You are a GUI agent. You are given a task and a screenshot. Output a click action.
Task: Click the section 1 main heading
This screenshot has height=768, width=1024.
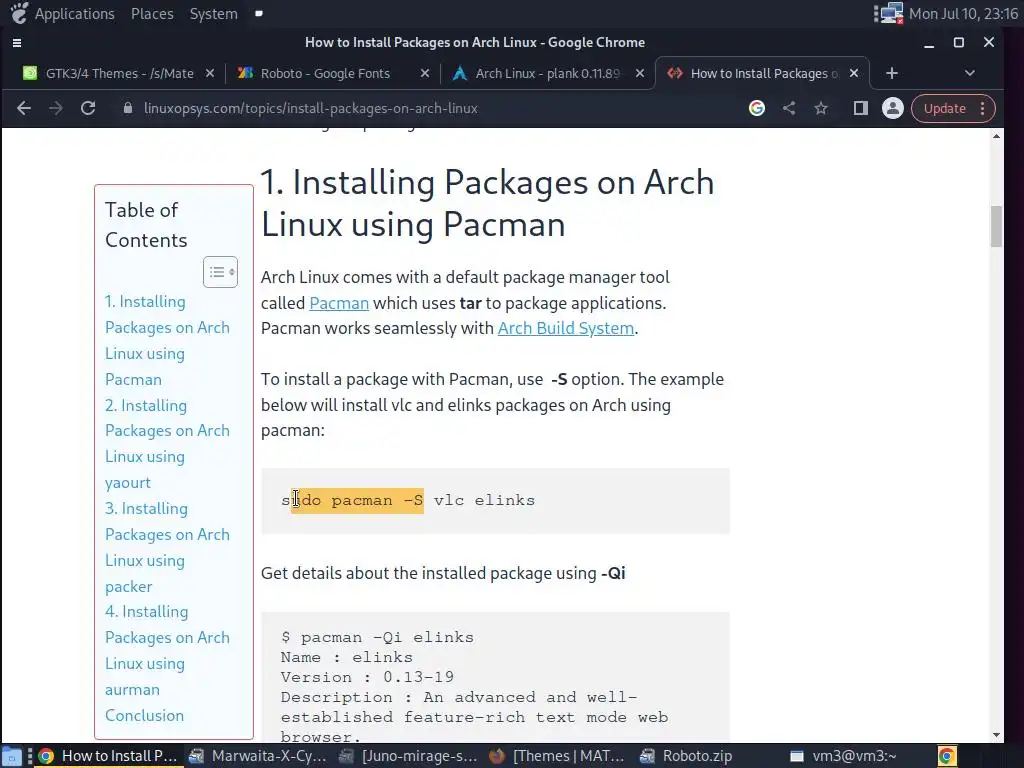click(x=487, y=203)
